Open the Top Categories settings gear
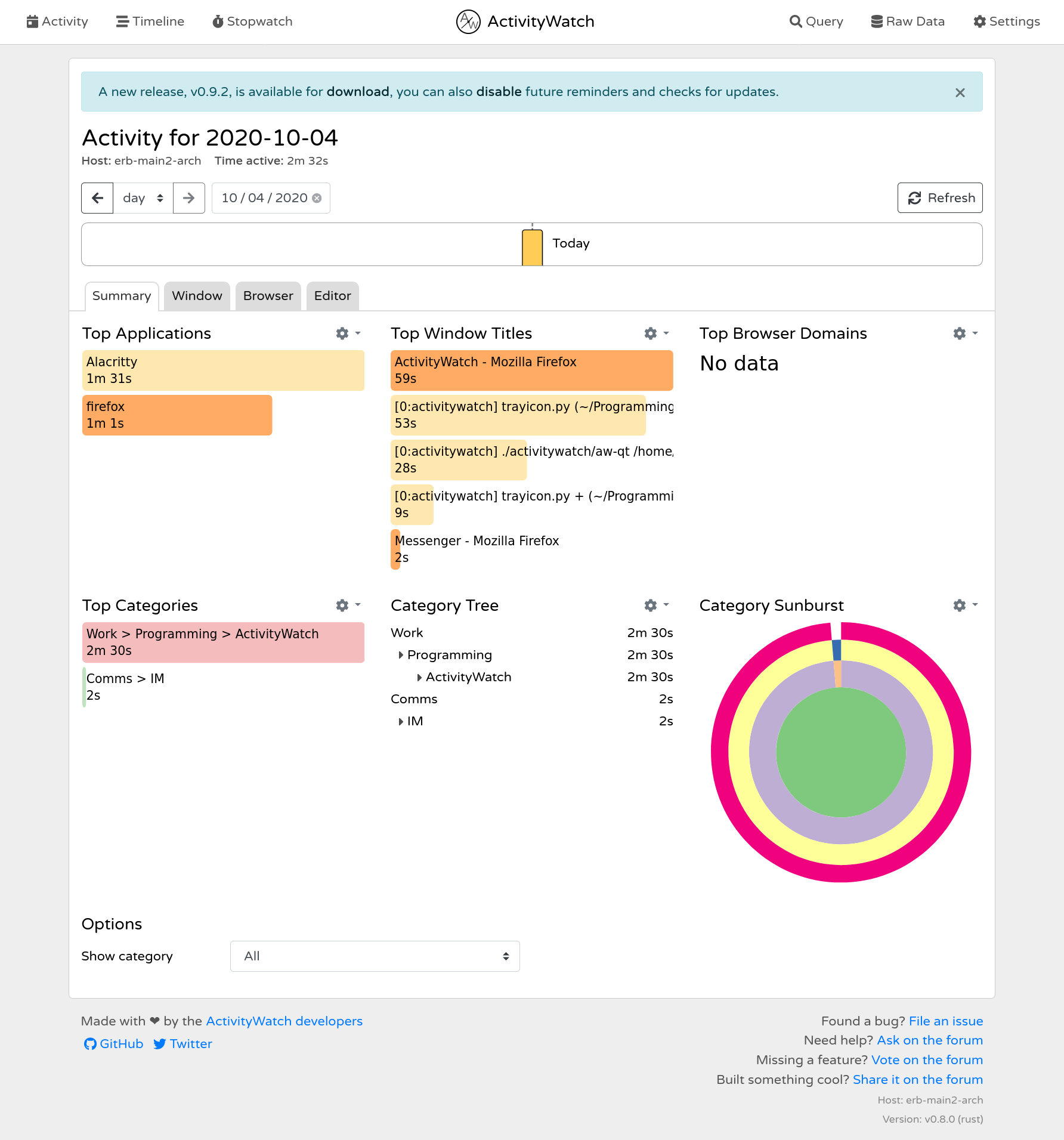Viewport: 1064px width, 1140px height. coord(342,605)
